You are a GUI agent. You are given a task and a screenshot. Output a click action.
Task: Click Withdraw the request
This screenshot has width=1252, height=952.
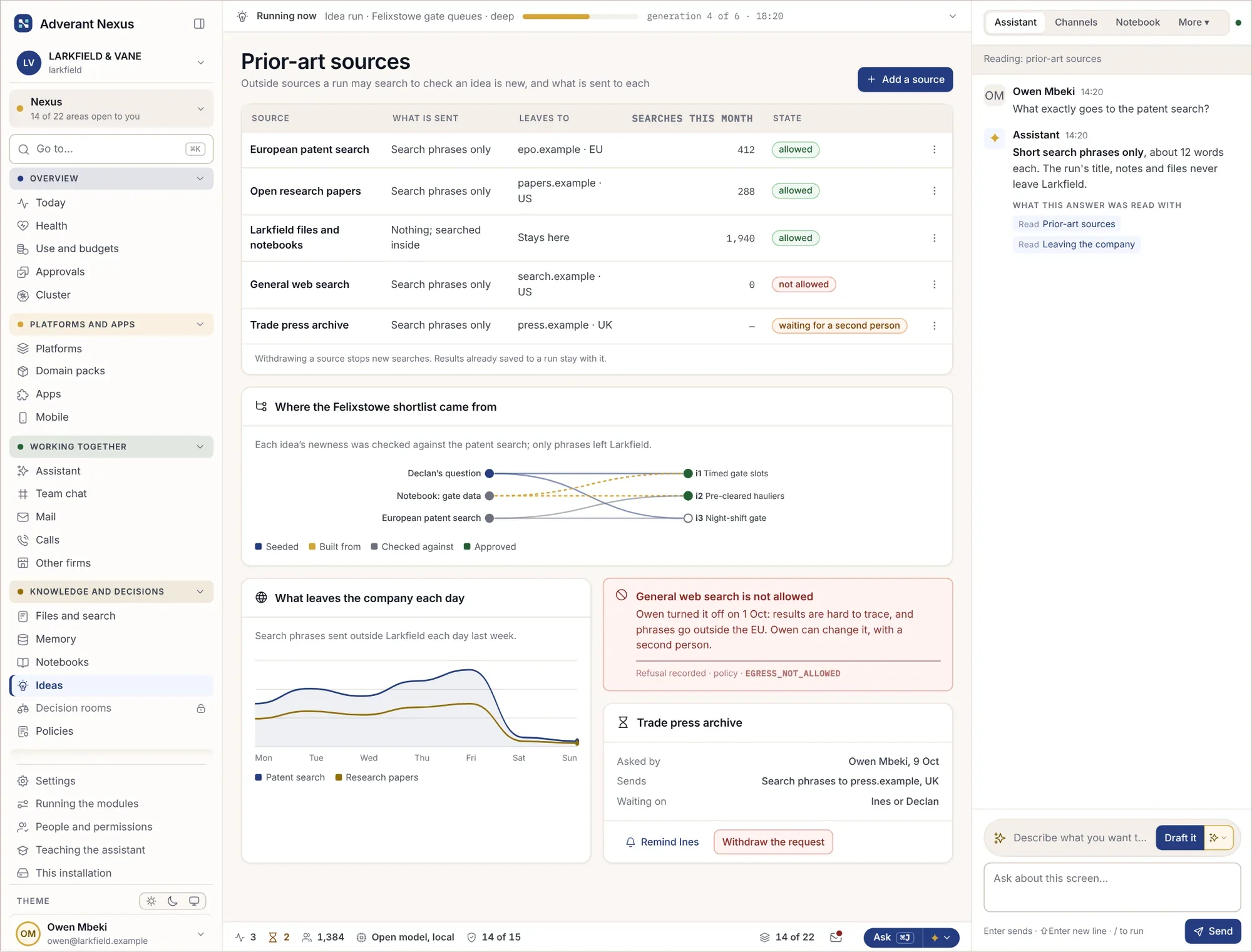(x=772, y=842)
